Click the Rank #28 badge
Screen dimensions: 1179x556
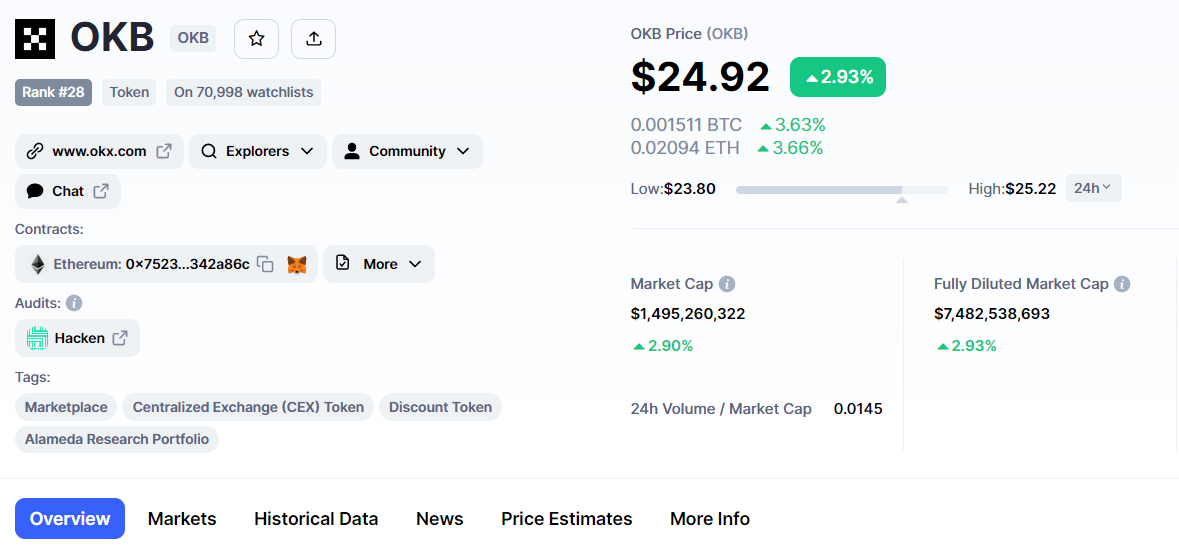53,93
